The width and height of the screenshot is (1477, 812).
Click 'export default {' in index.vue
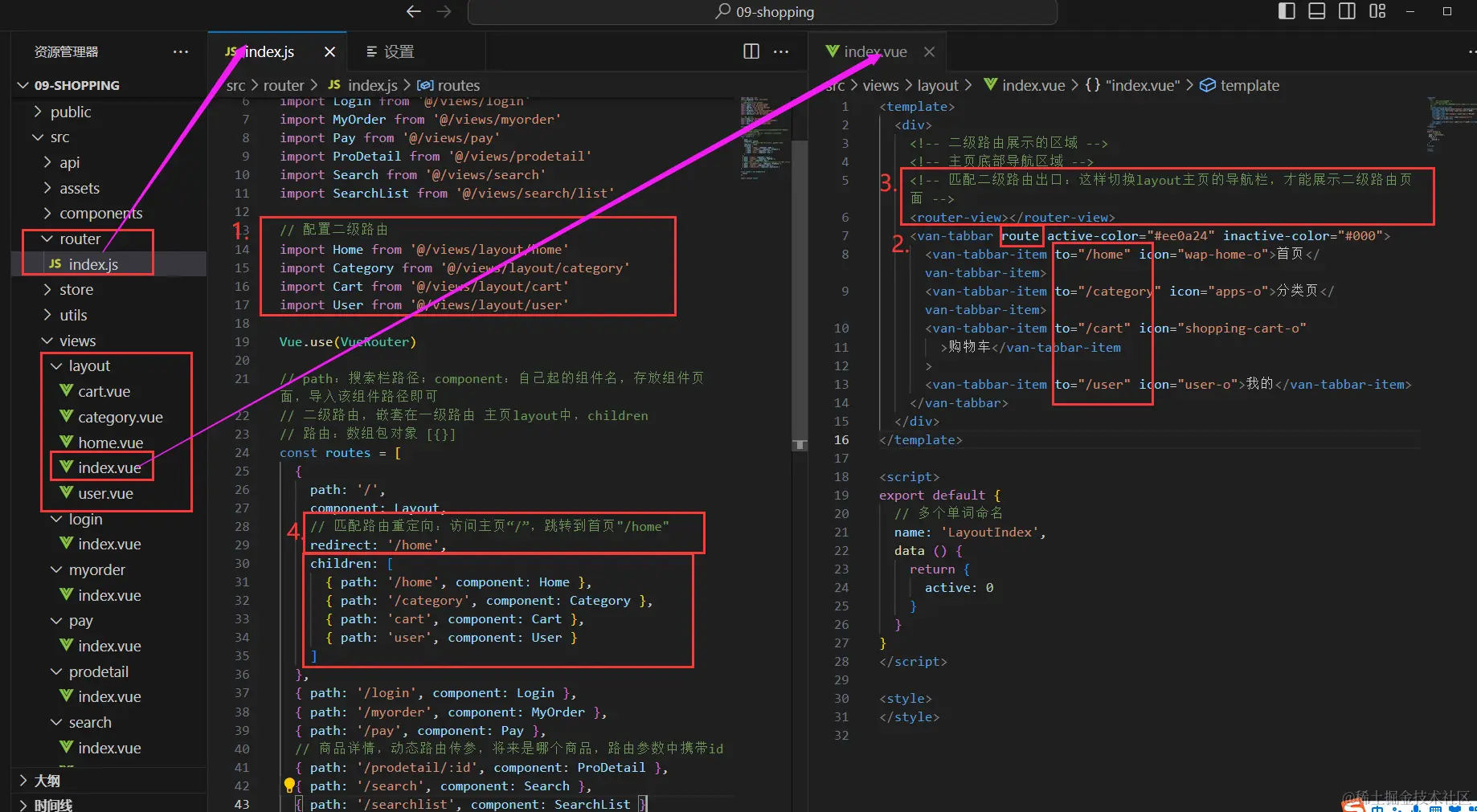pos(939,495)
